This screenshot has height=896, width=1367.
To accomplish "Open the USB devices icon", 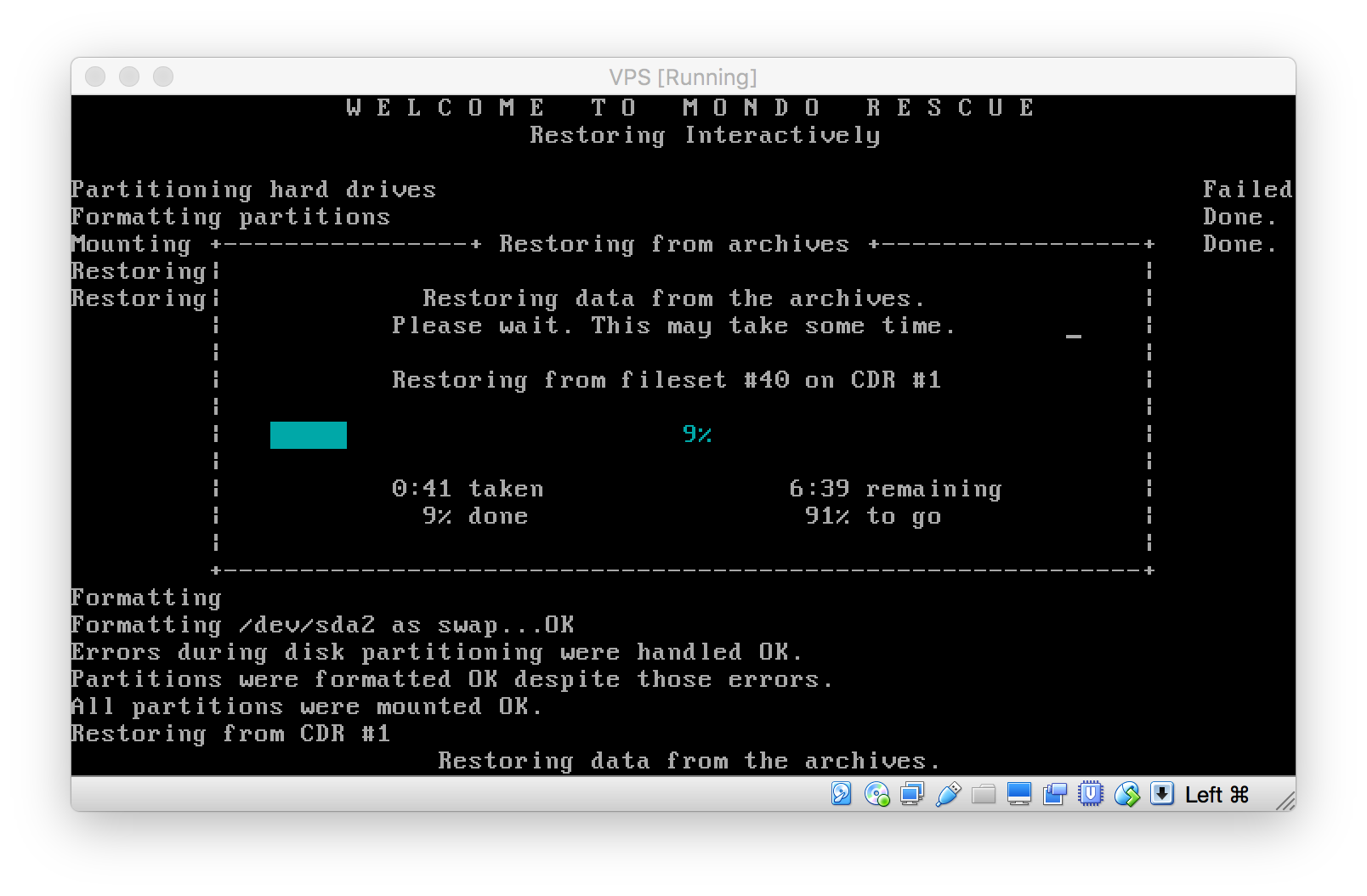I will [x=948, y=794].
